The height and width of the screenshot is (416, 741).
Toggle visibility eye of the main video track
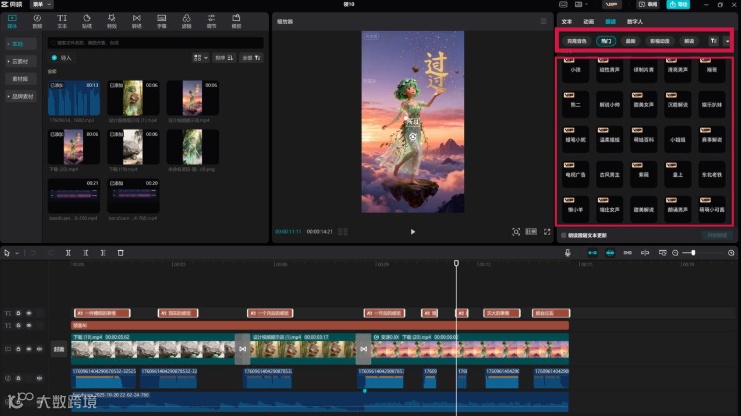(x=29, y=349)
